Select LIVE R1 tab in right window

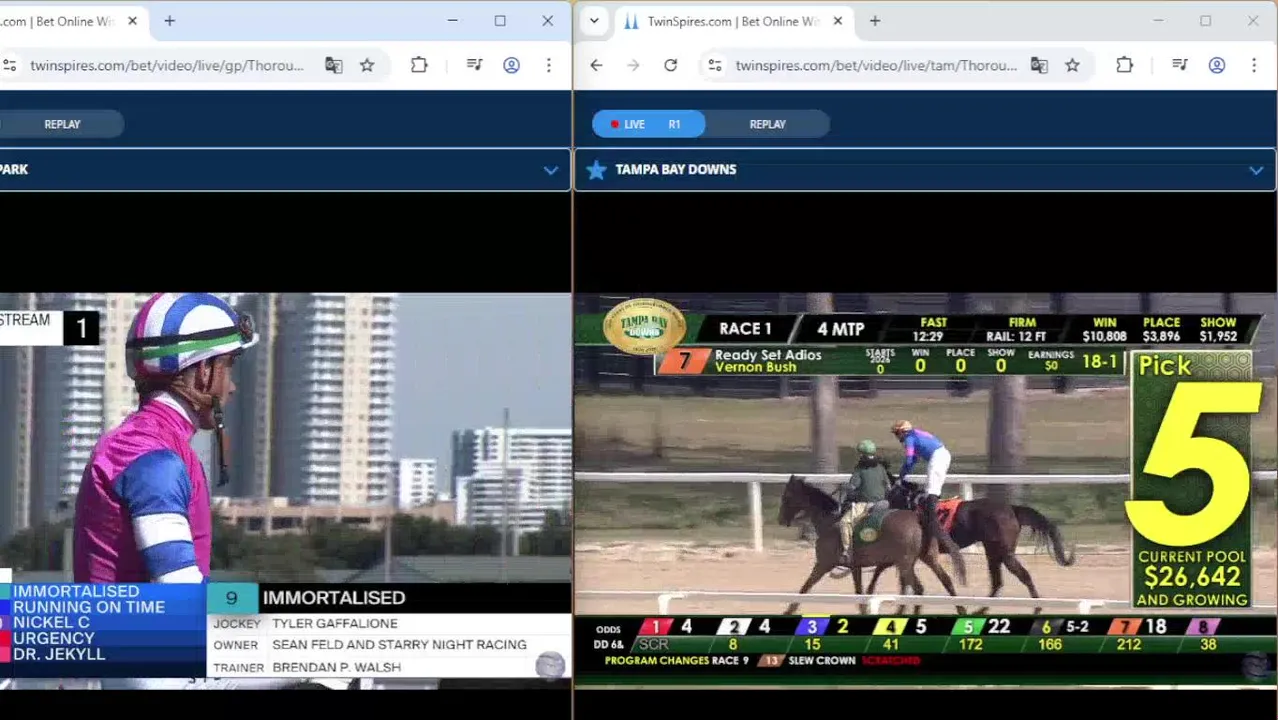pyautogui.click(x=649, y=124)
